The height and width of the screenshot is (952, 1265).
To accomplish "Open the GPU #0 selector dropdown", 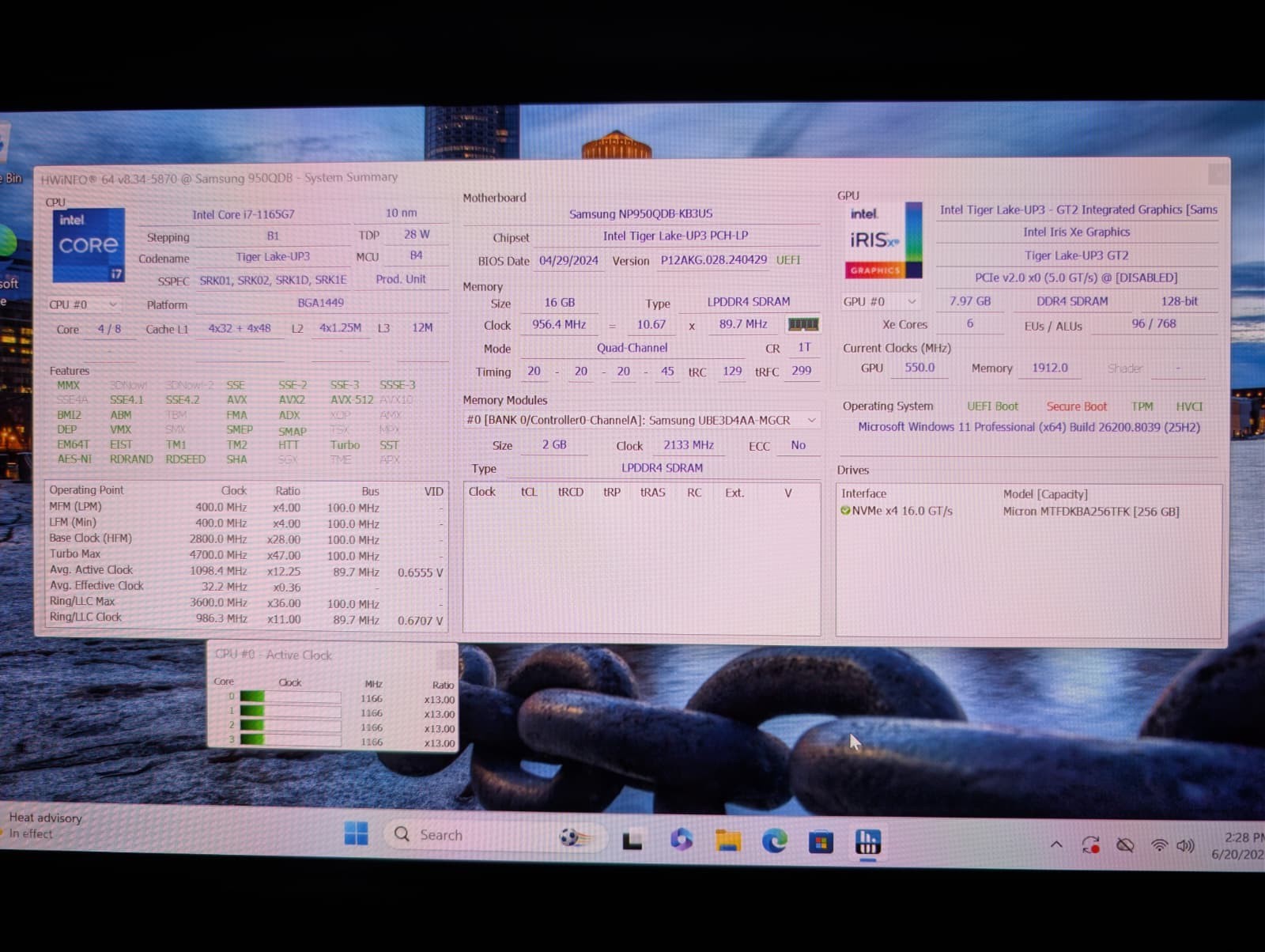I will click(880, 301).
